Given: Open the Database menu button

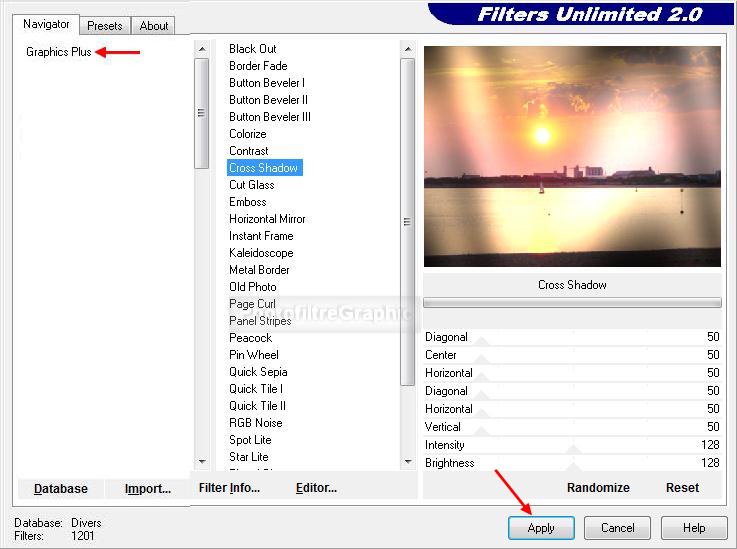Looking at the screenshot, I should point(61,489).
